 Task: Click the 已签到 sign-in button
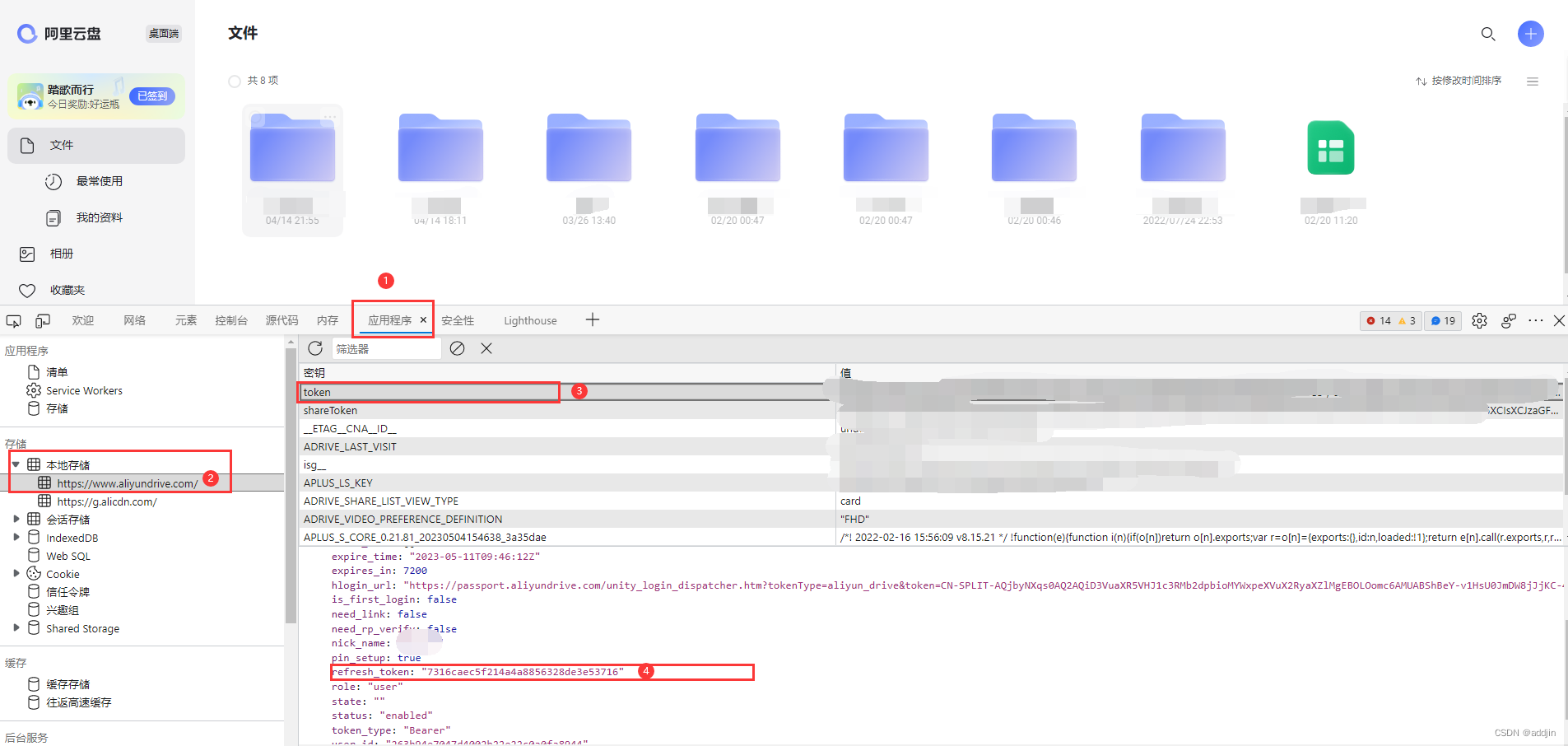(152, 96)
